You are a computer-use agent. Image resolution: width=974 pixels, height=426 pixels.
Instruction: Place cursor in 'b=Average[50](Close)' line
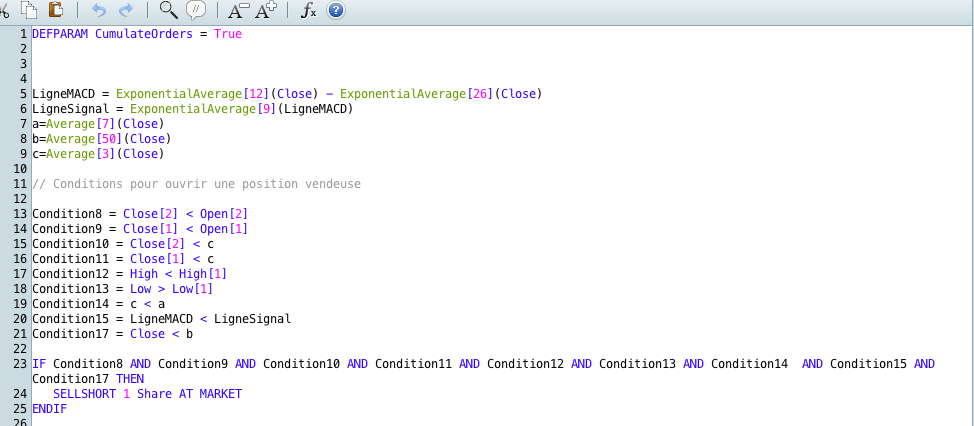coord(102,138)
